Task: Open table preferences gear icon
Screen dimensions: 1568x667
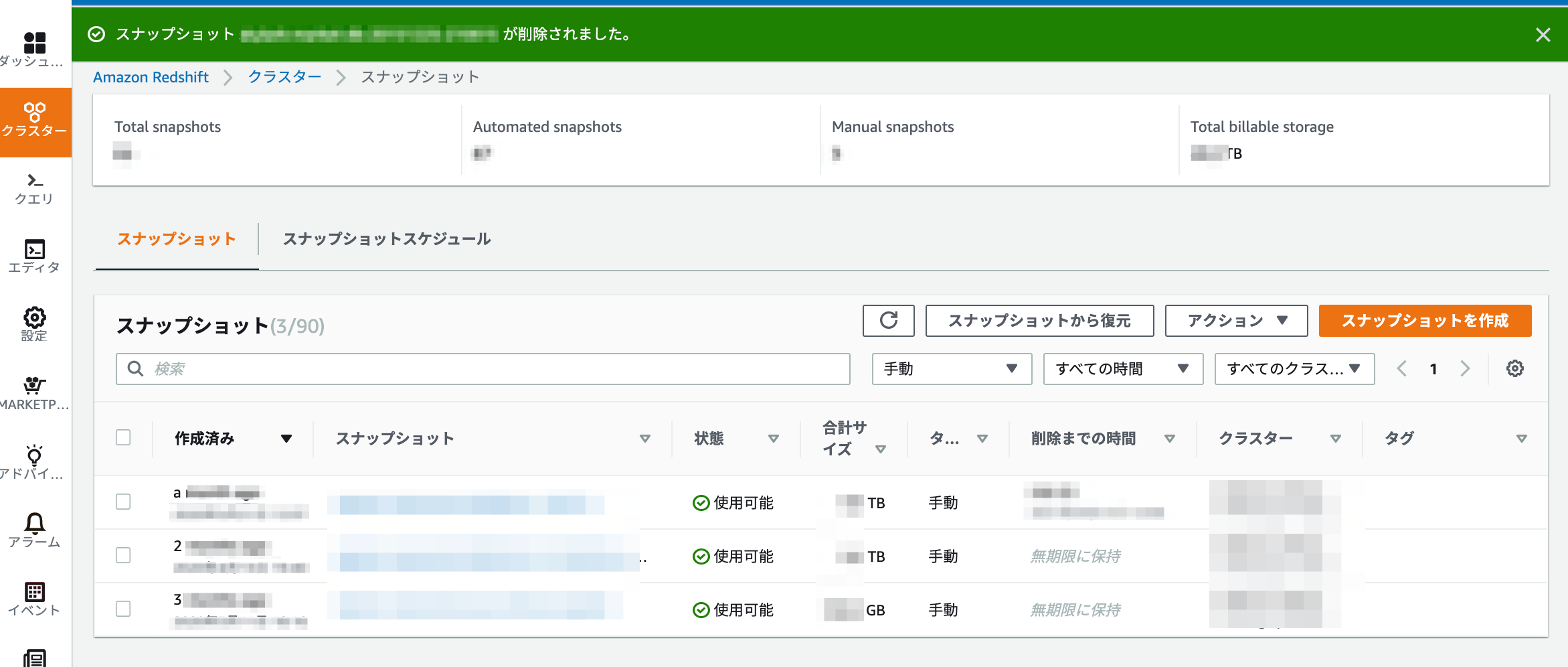Action: click(x=1514, y=368)
